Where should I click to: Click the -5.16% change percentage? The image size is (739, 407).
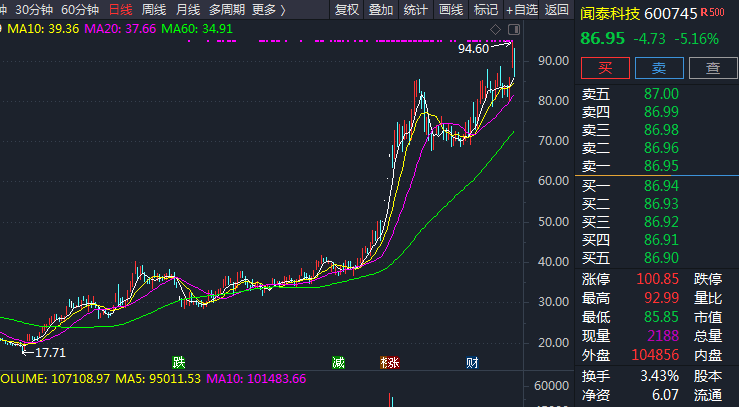pos(697,39)
